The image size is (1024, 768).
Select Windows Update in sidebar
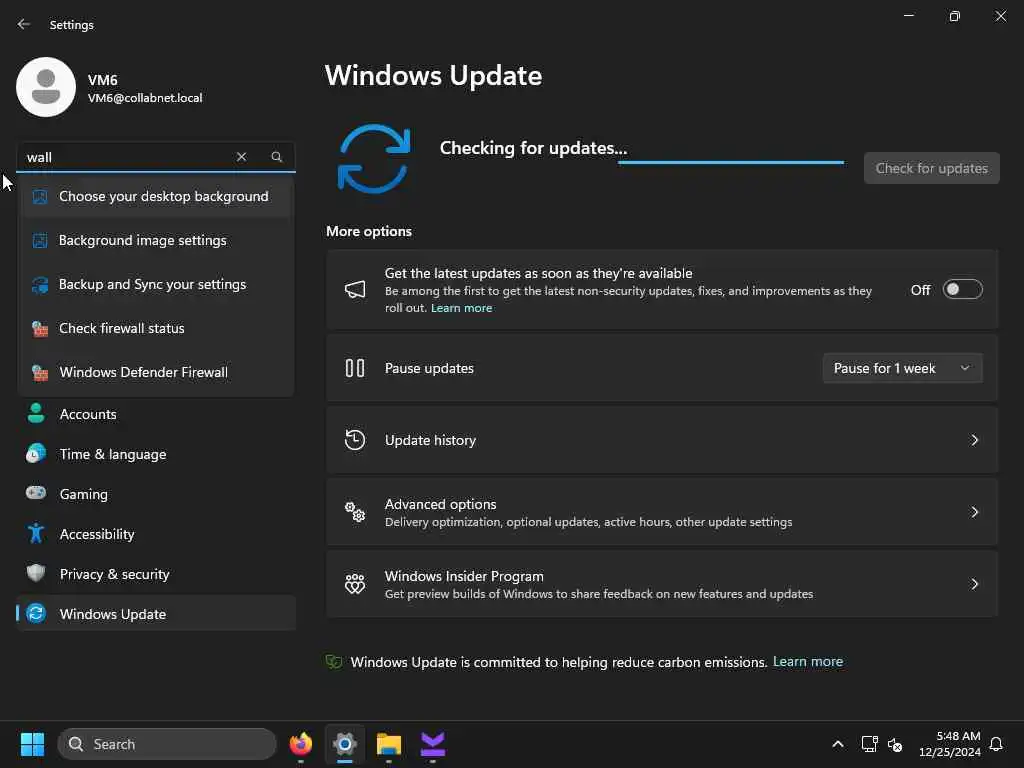[156, 614]
